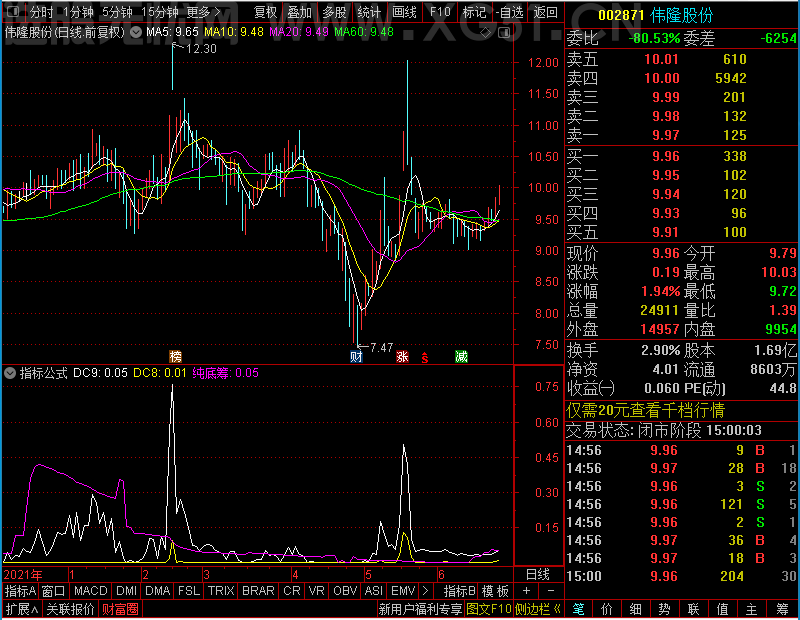Select the 值 value tab
The width and height of the screenshot is (800, 620).
tap(722, 609)
